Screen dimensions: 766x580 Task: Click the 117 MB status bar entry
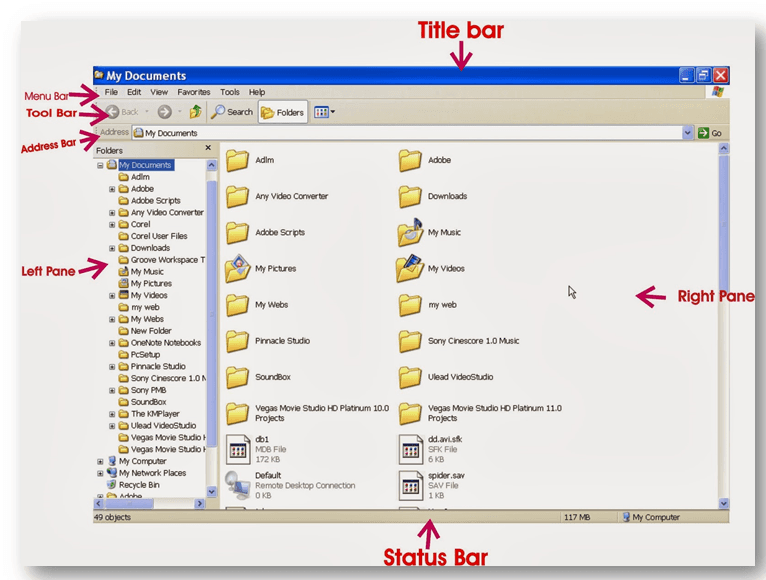click(576, 517)
